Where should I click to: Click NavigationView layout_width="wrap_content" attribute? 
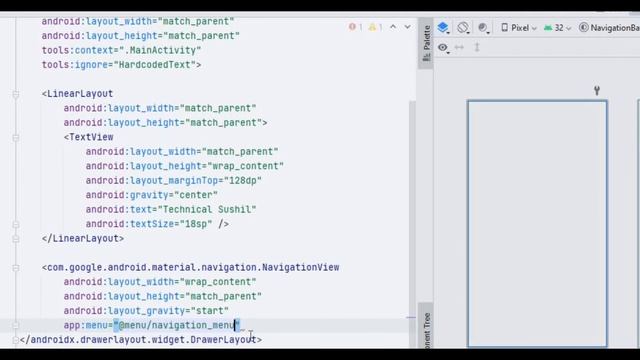tap(160, 282)
